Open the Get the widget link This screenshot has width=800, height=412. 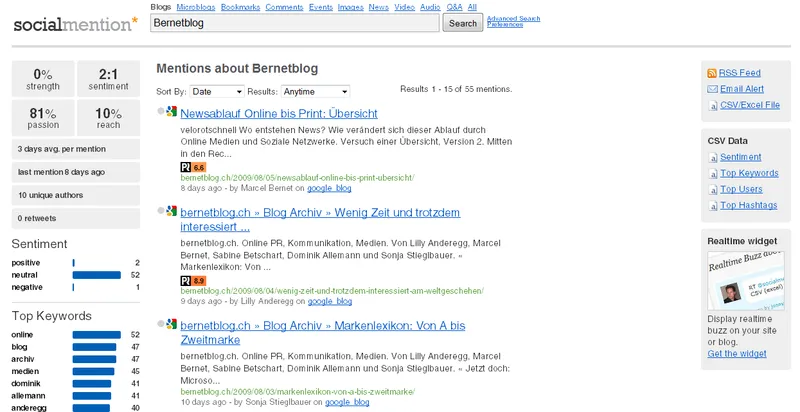click(737, 354)
